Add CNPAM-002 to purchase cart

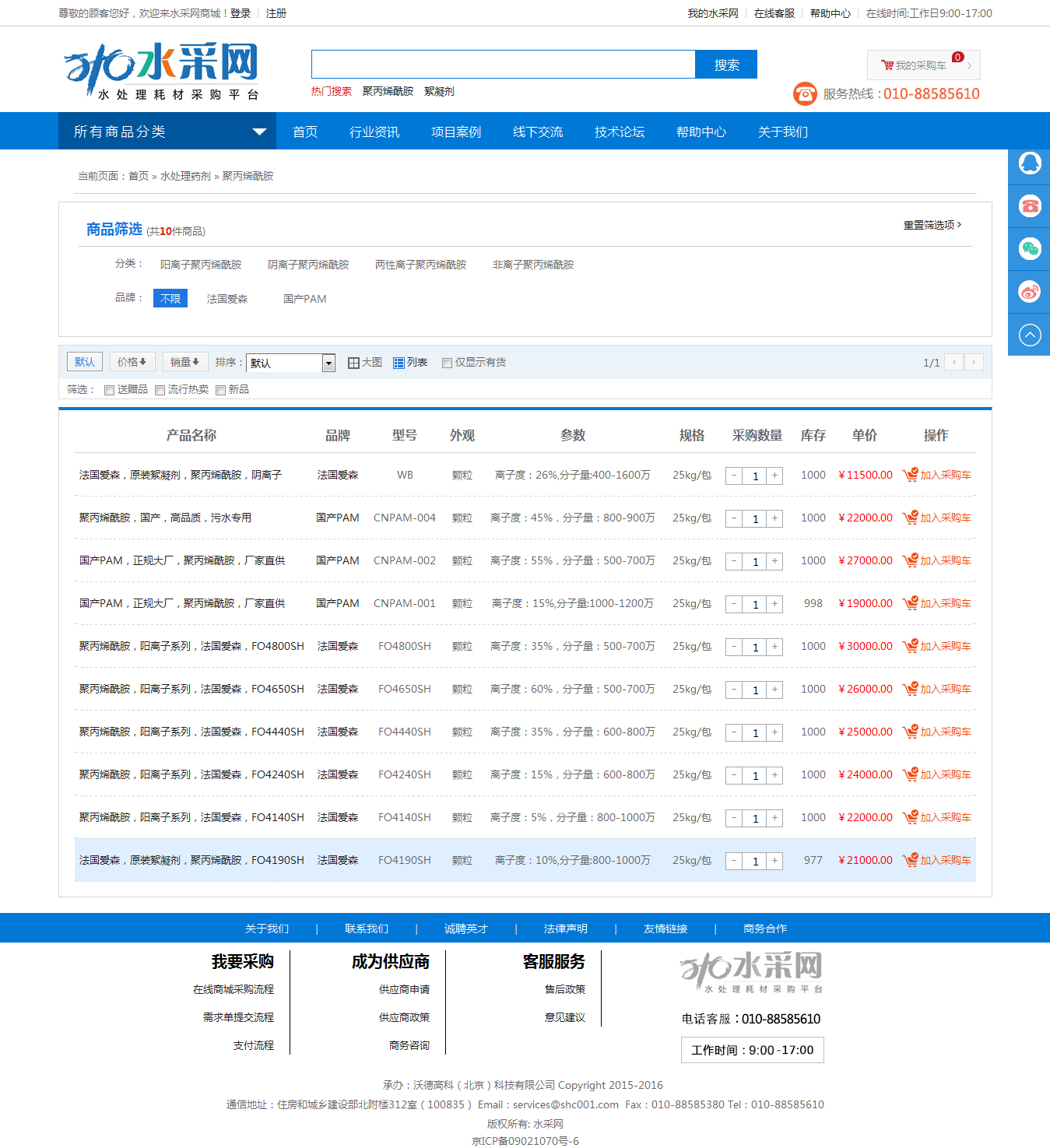(x=936, y=560)
